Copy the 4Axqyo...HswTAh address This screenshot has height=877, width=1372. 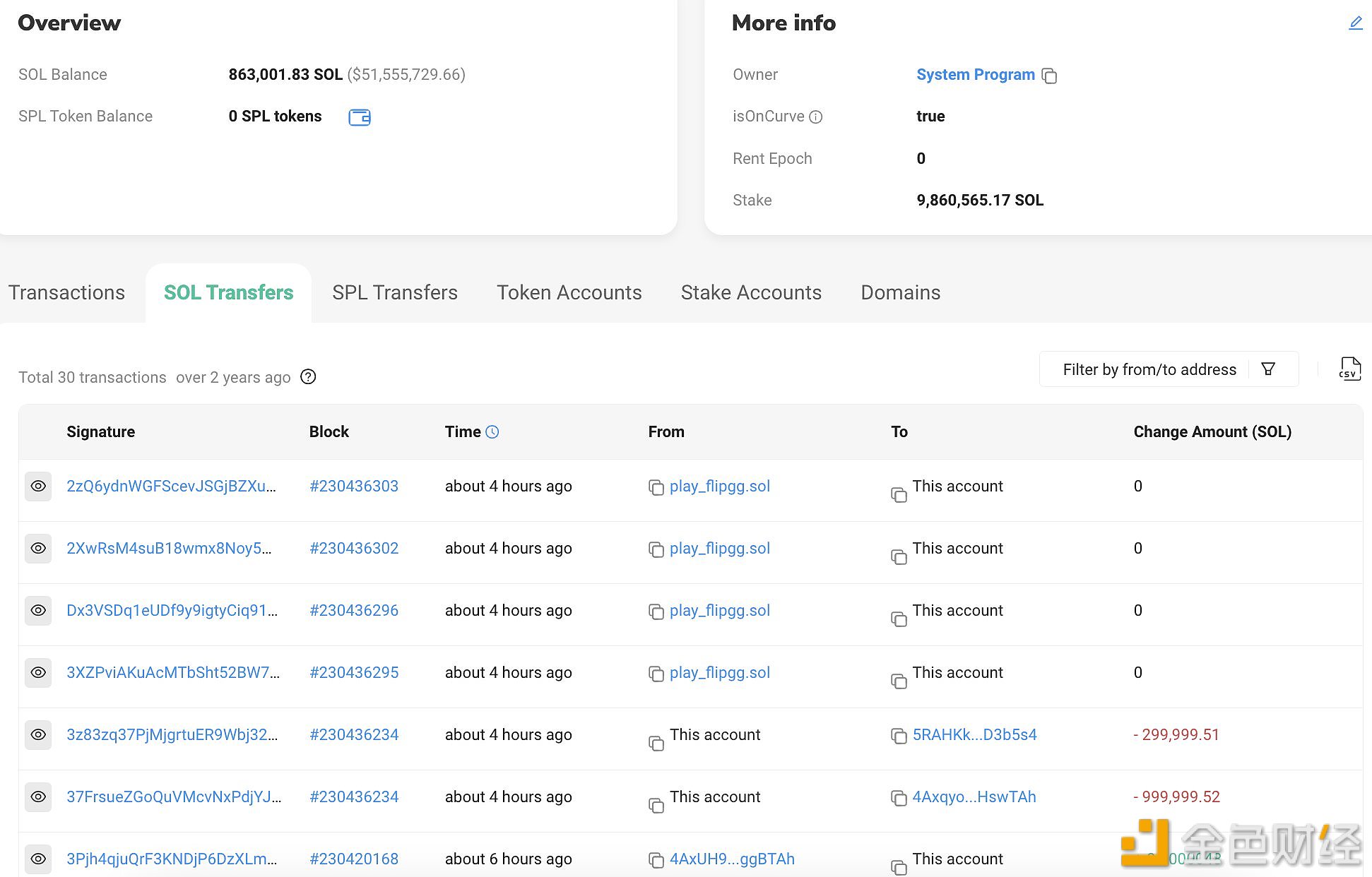[899, 798]
